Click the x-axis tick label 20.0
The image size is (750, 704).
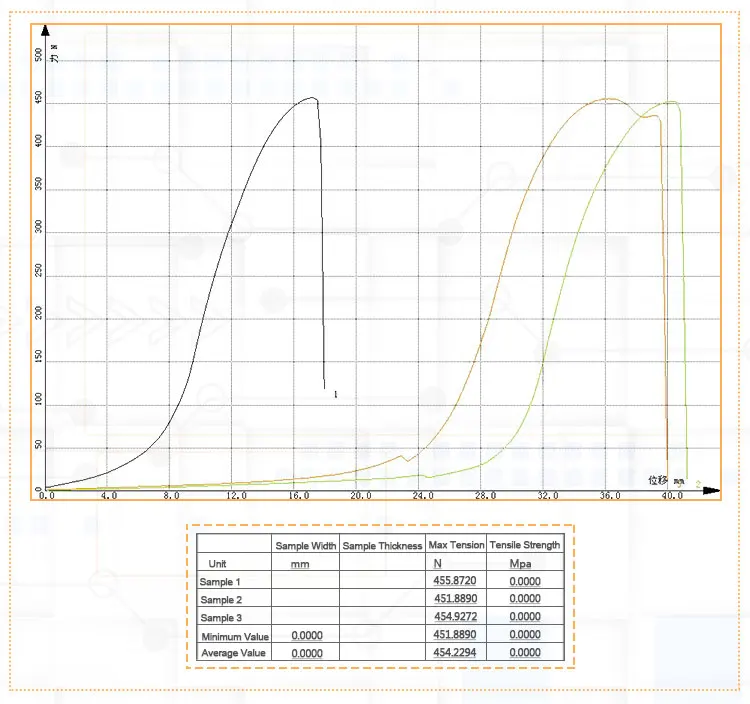point(361,495)
